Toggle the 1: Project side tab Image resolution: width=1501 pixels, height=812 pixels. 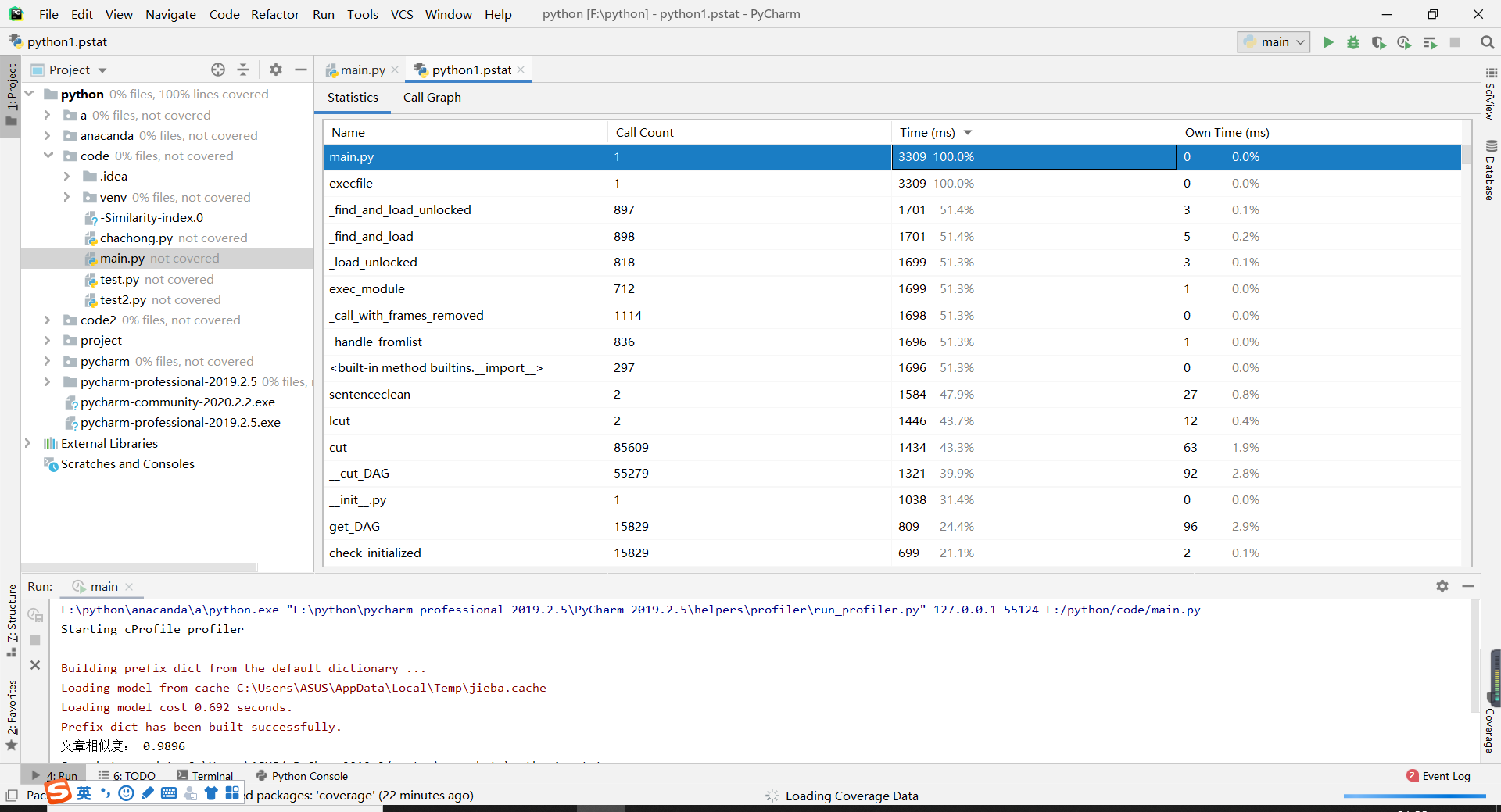[11, 95]
